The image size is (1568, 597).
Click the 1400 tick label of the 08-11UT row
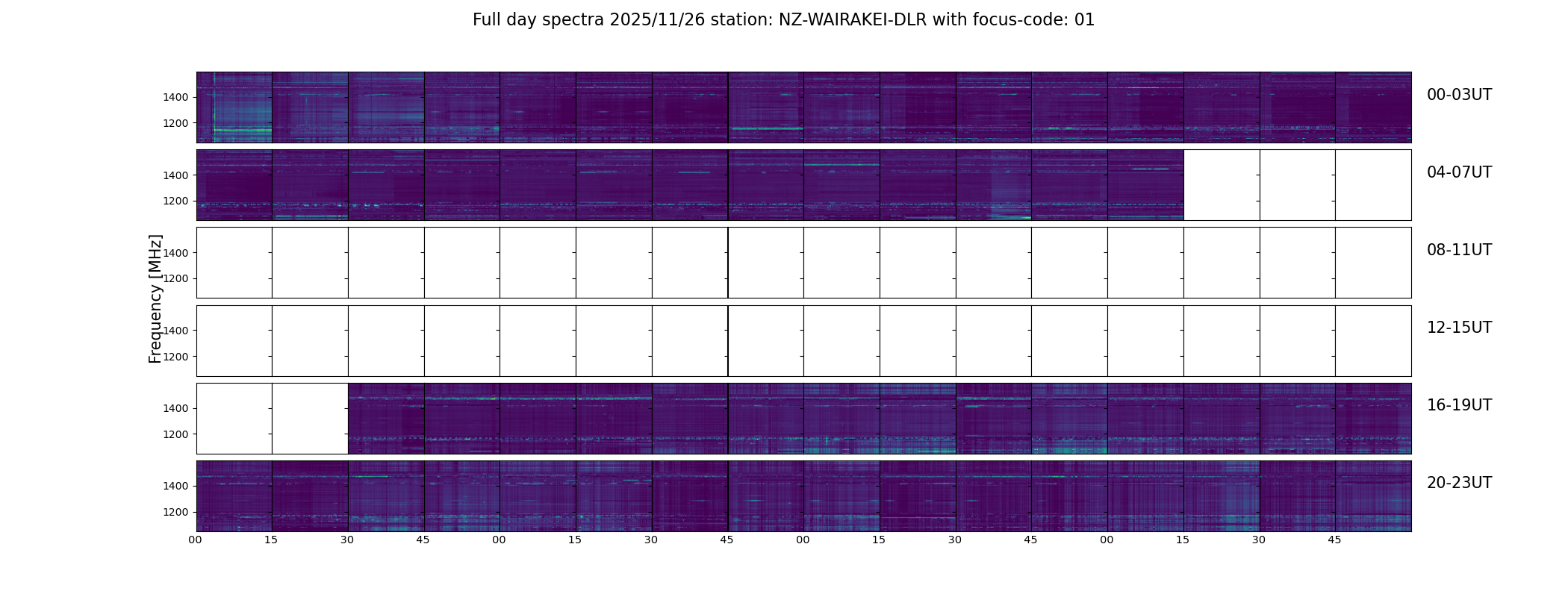tap(176, 253)
